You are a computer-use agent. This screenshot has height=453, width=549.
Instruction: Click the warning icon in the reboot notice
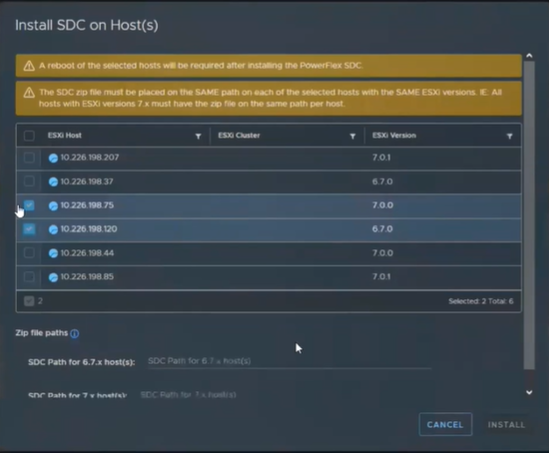[x=29, y=66]
